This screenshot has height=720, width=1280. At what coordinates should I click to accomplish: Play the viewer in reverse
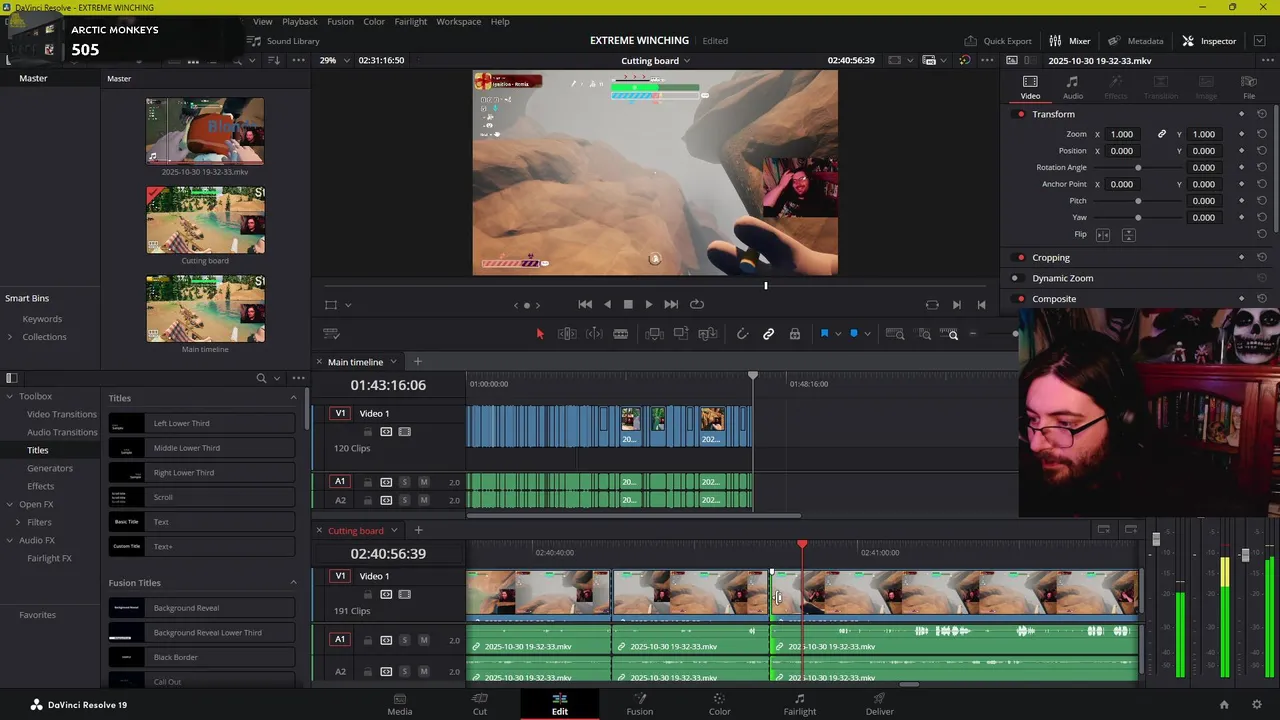click(606, 304)
